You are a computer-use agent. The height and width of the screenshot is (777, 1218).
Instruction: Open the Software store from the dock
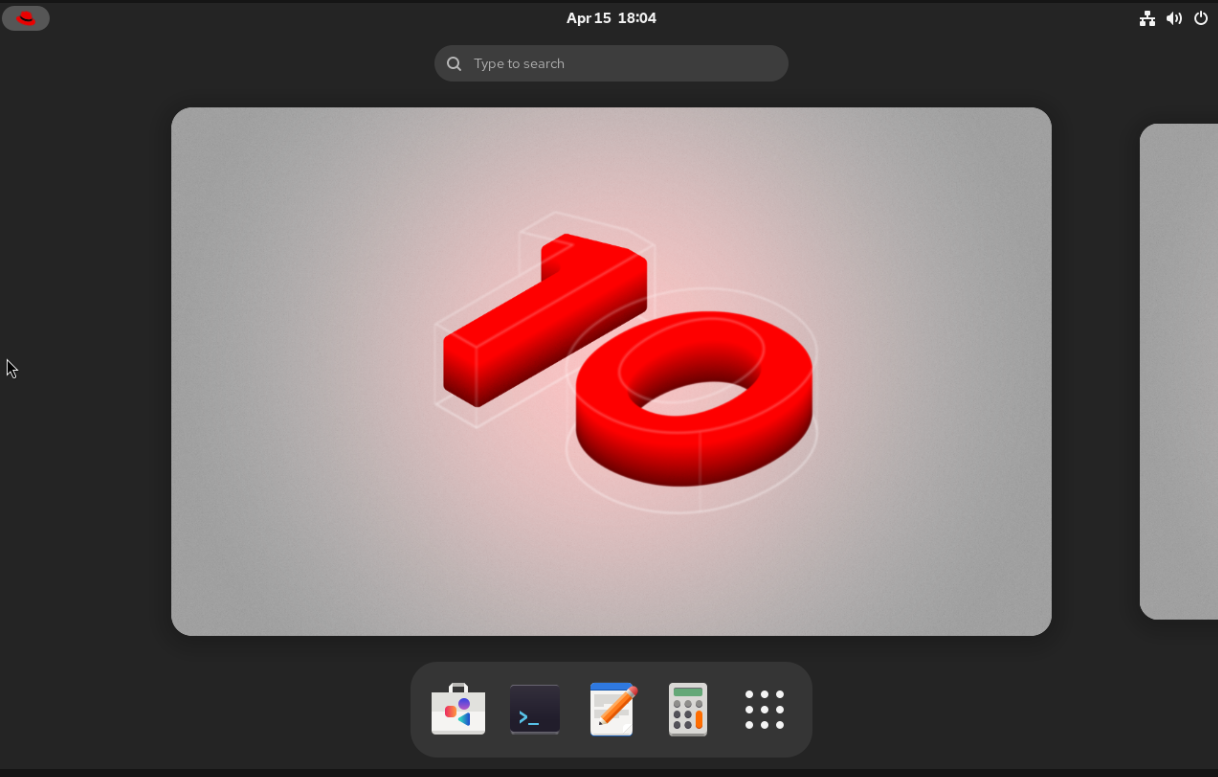pos(458,709)
